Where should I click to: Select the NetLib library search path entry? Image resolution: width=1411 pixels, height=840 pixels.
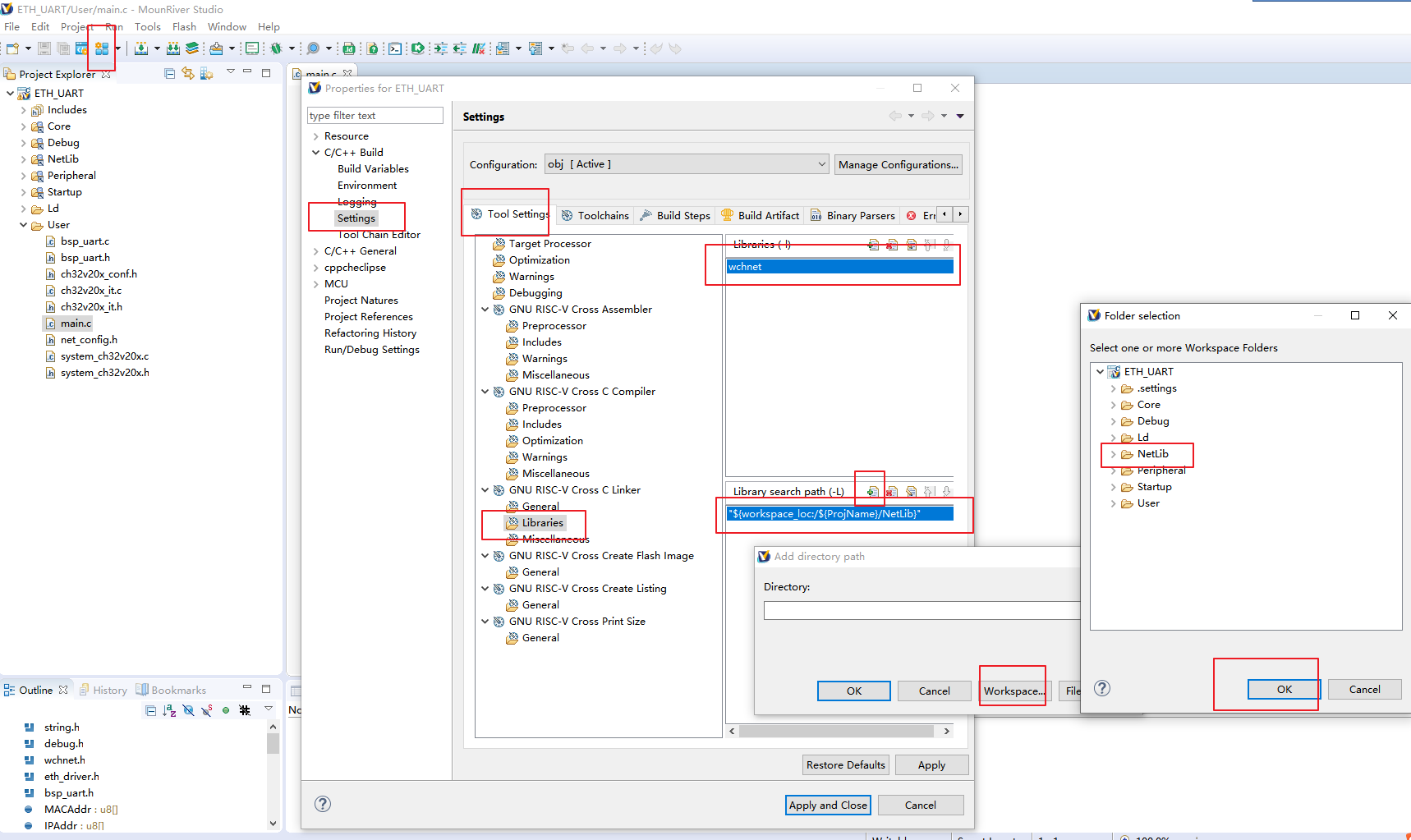coord(839,514)
